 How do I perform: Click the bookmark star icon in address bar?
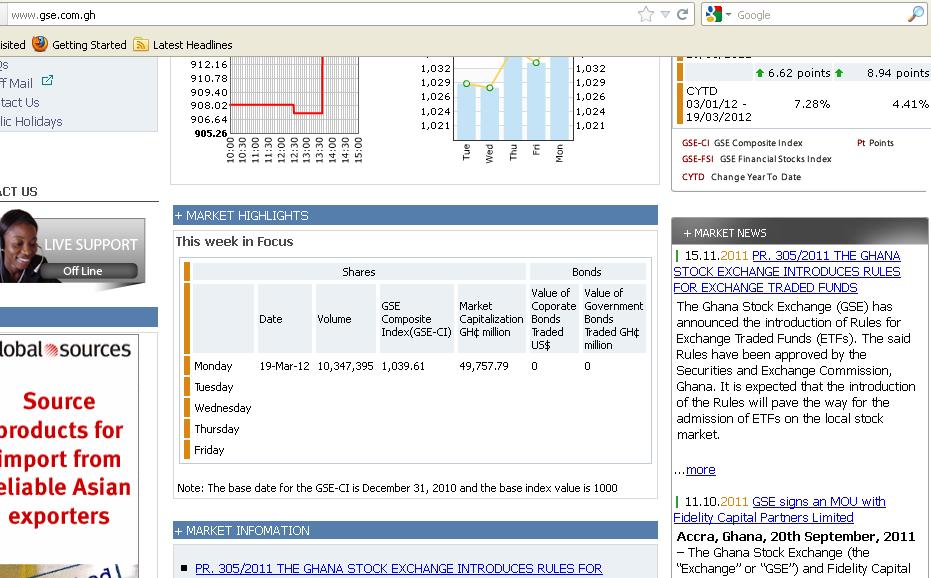tap(645, 14)
